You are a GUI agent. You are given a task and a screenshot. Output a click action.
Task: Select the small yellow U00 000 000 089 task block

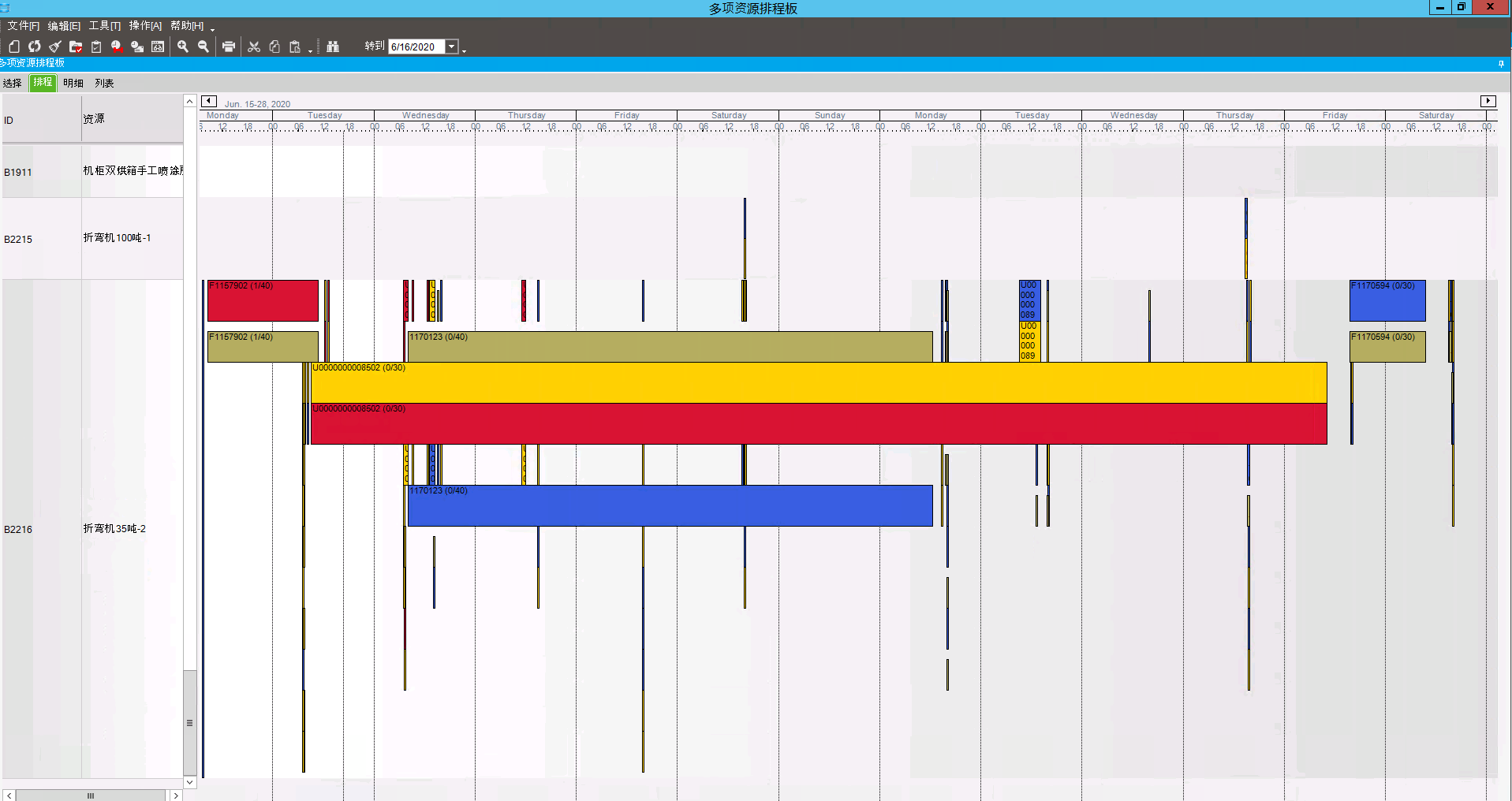[1030, 341]
